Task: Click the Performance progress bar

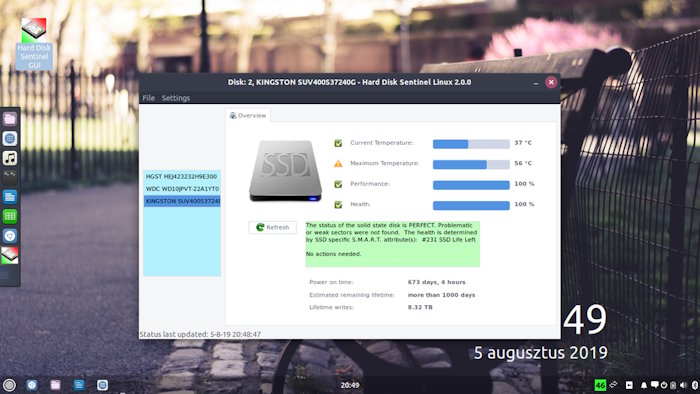Action: pos(471,185)
